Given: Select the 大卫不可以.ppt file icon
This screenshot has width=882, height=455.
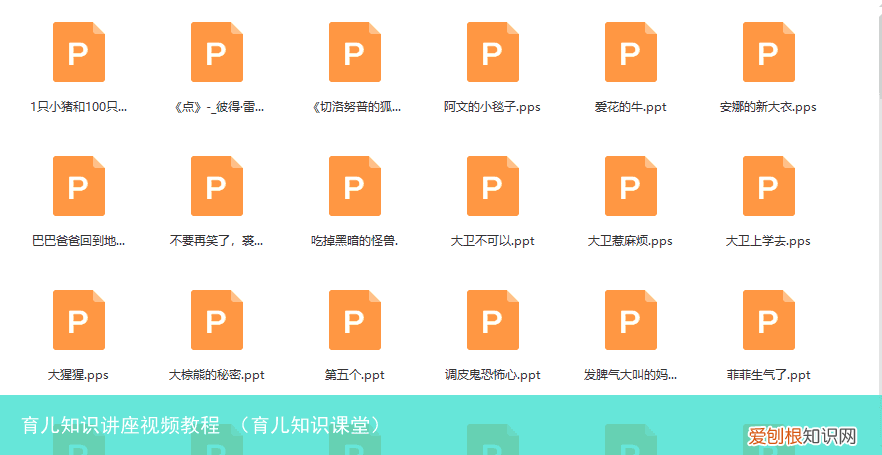Looking at the screenshot, I should [x=493, y=186].
